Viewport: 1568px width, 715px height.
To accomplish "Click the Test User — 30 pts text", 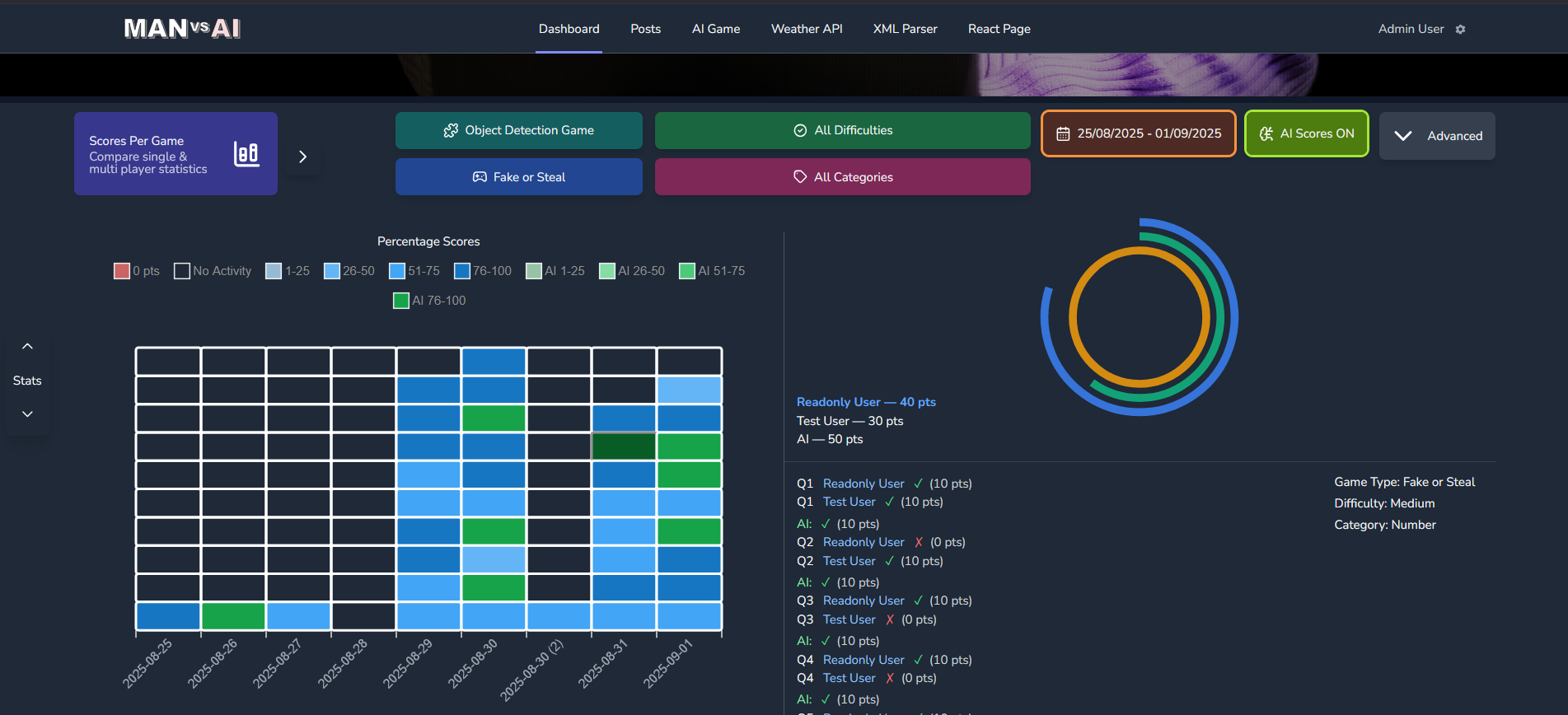I will tap(850, 421).
